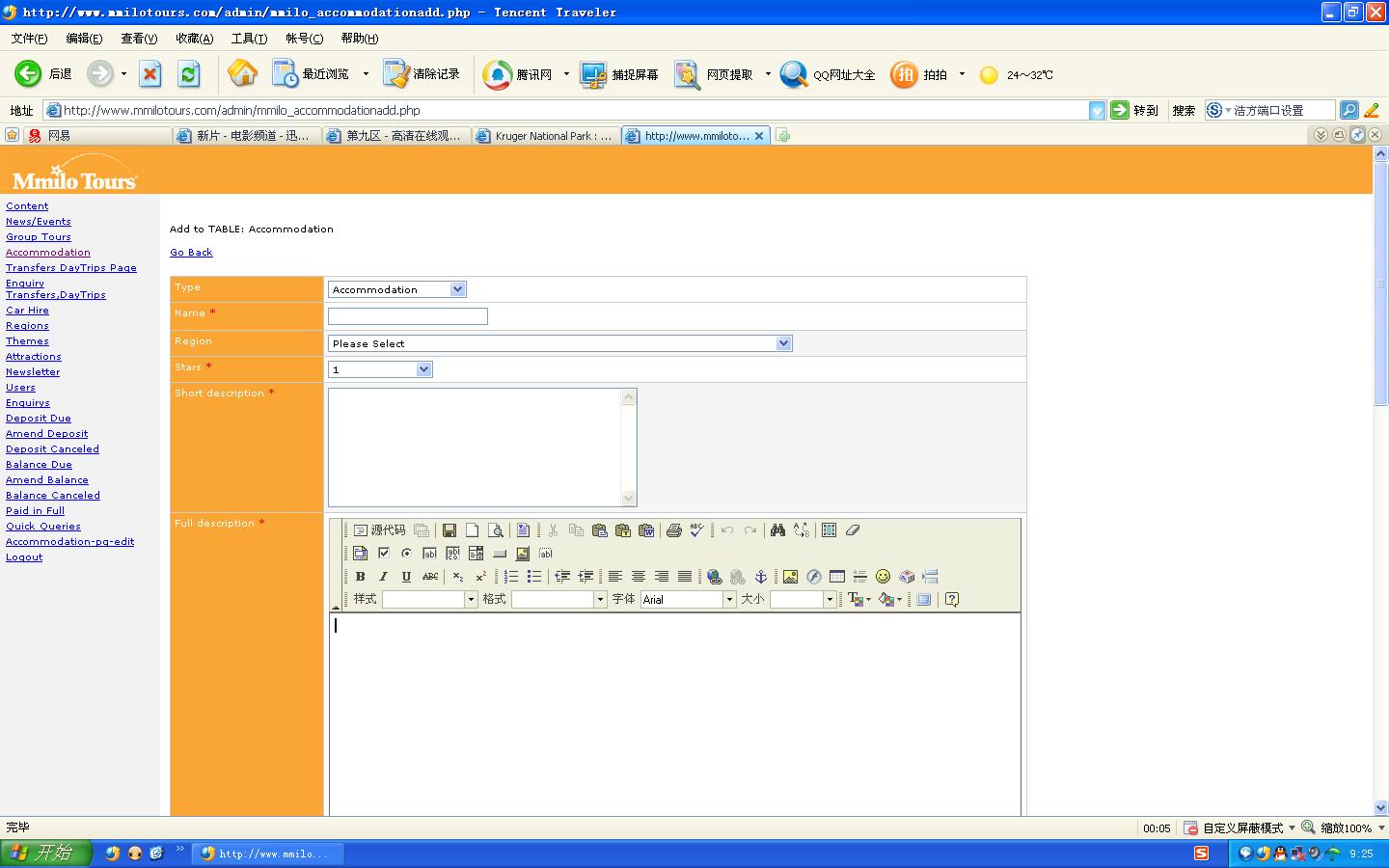Click the anchor icon in editor toolbar
Image resolution: width=1389 pixels, height=868 pixels.
pos(760,577)
